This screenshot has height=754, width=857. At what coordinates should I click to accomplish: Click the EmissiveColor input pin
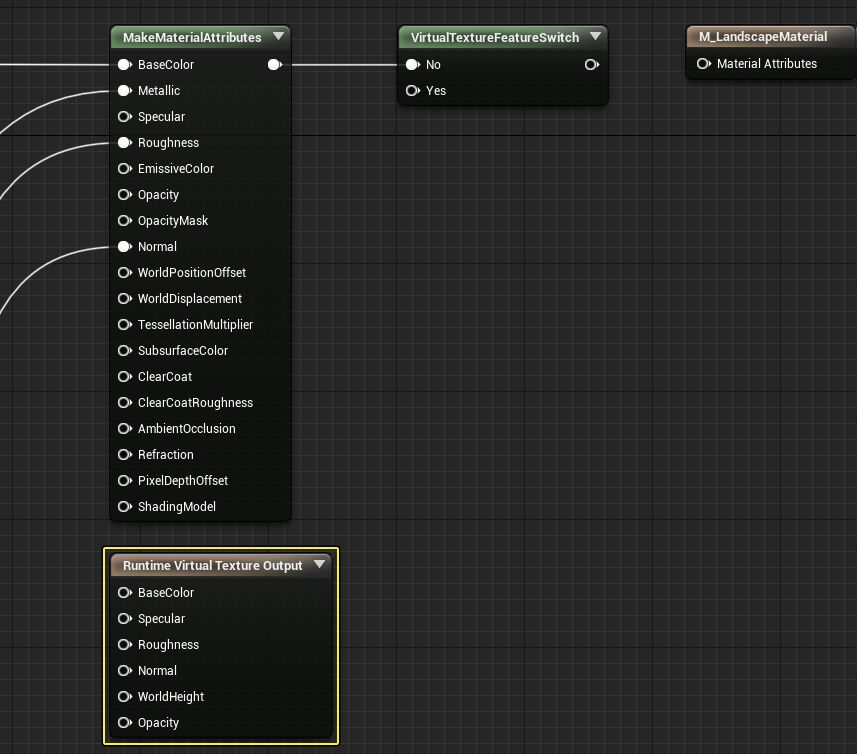pyautogui.click(x=125, y=169)
